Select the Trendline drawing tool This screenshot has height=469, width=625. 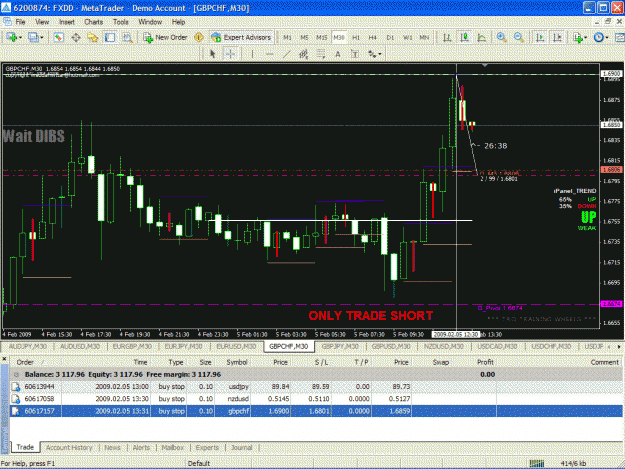(287, 53)
